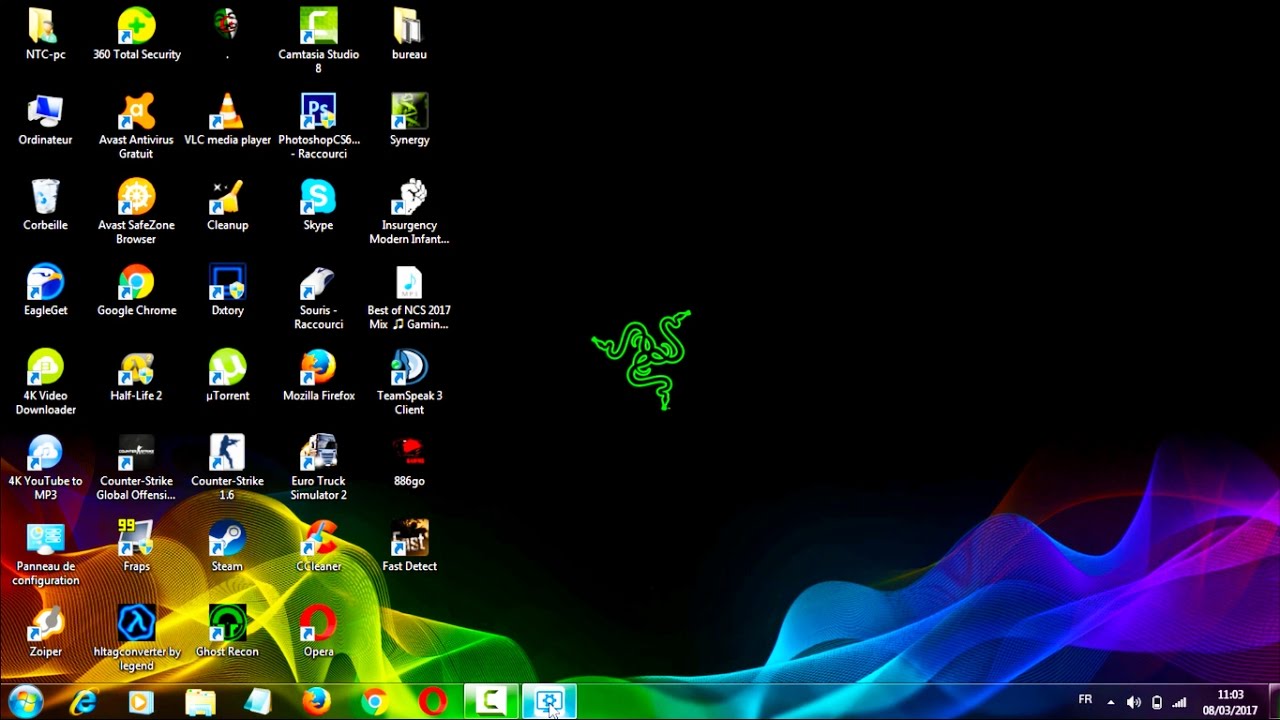
Task: Select the CCleaner desktop shortcut
Action: (x=318, y=546)
